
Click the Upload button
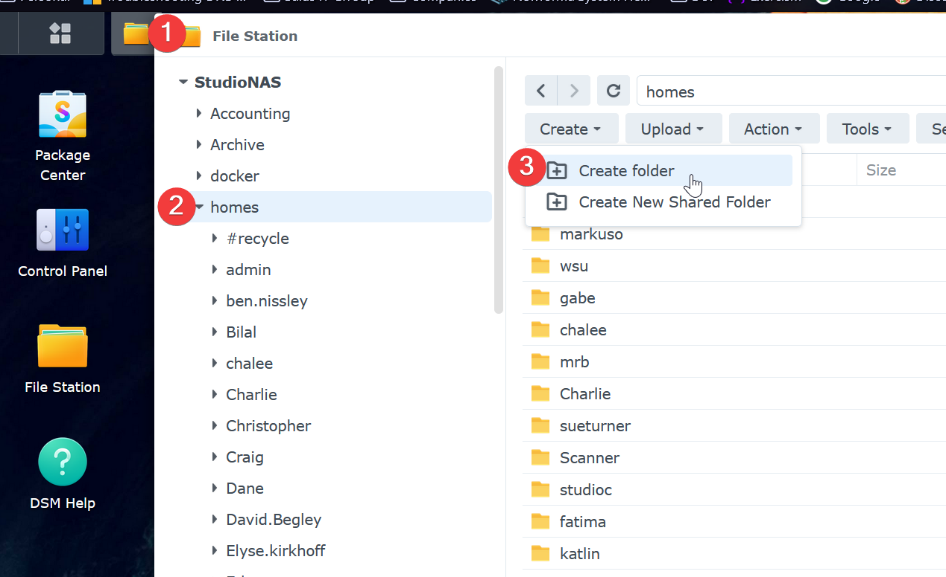pos(672,128)
